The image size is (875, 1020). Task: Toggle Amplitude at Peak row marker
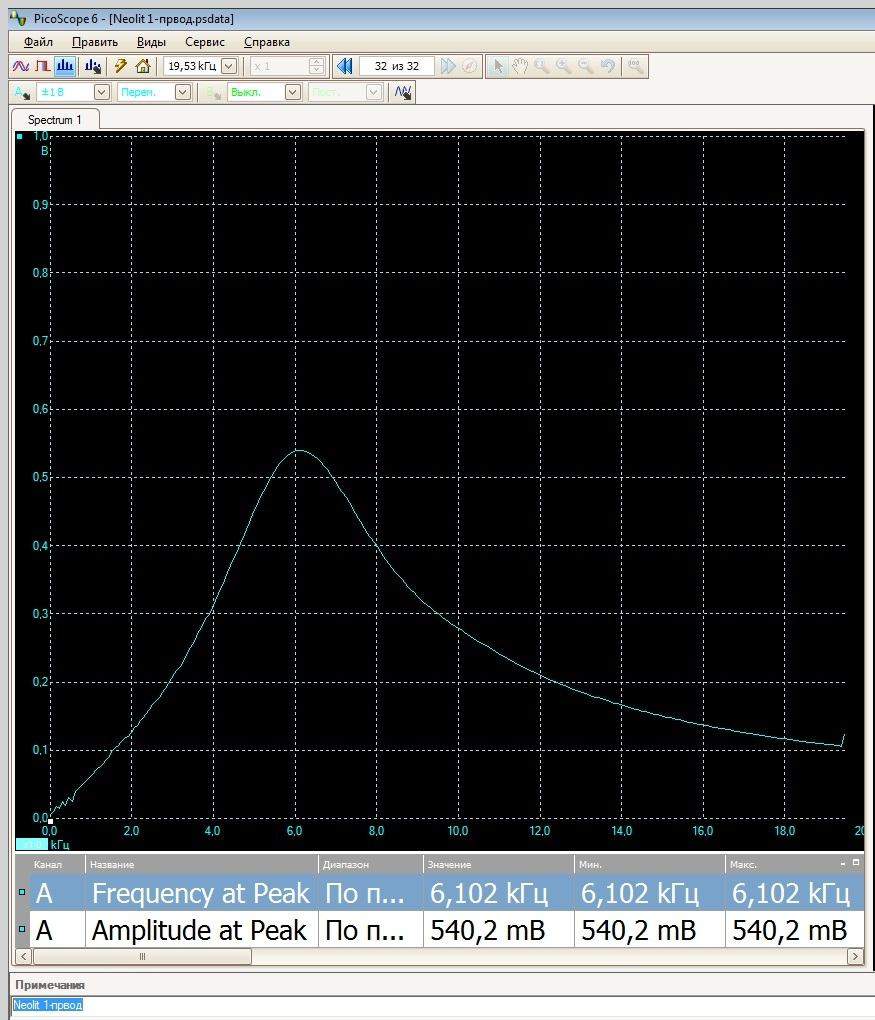22,930
